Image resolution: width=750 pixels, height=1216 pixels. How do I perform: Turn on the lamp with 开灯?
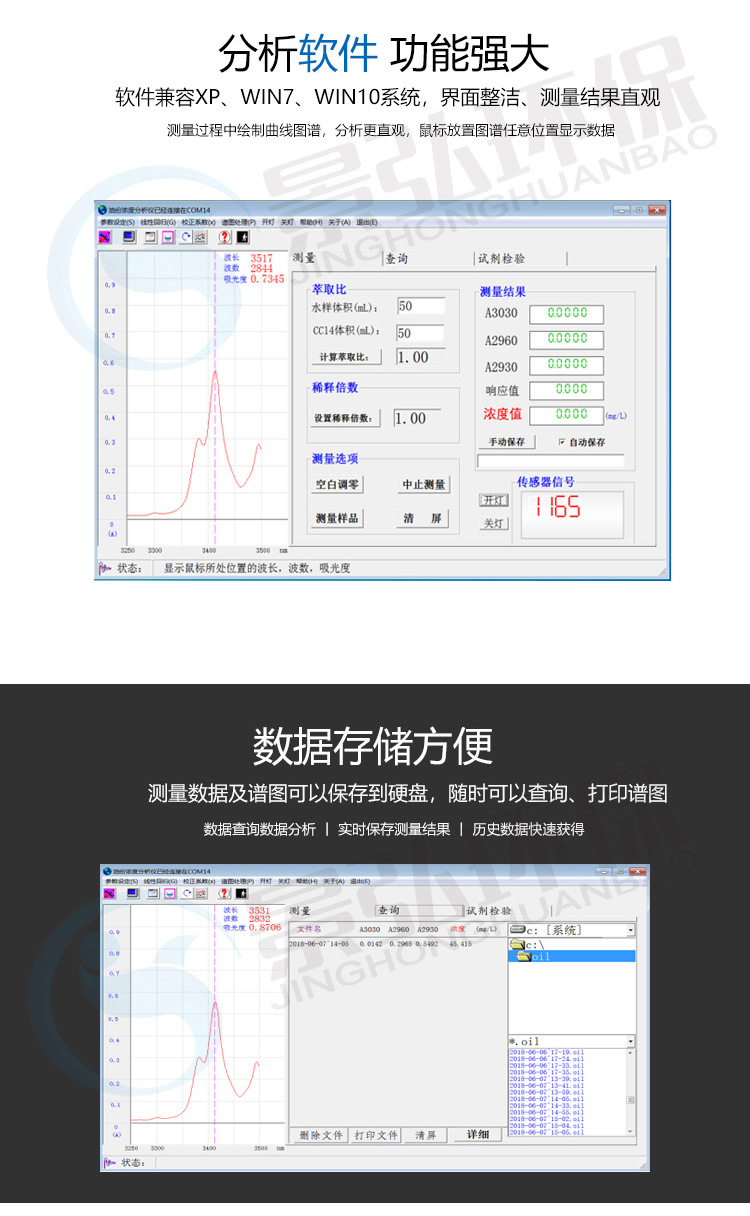coord(495,500)
